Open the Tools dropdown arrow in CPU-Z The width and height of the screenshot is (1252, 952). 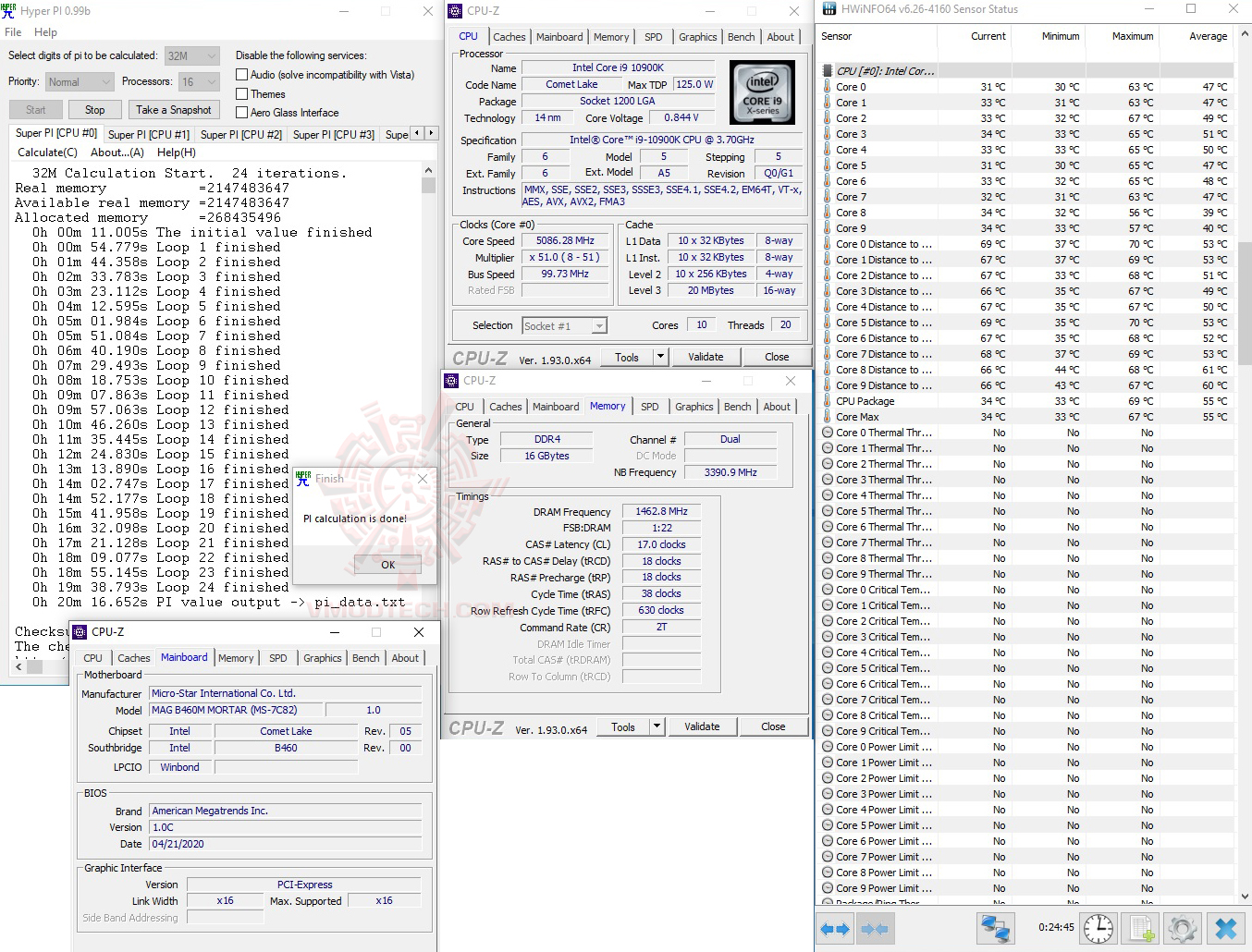tap(660, 356)
